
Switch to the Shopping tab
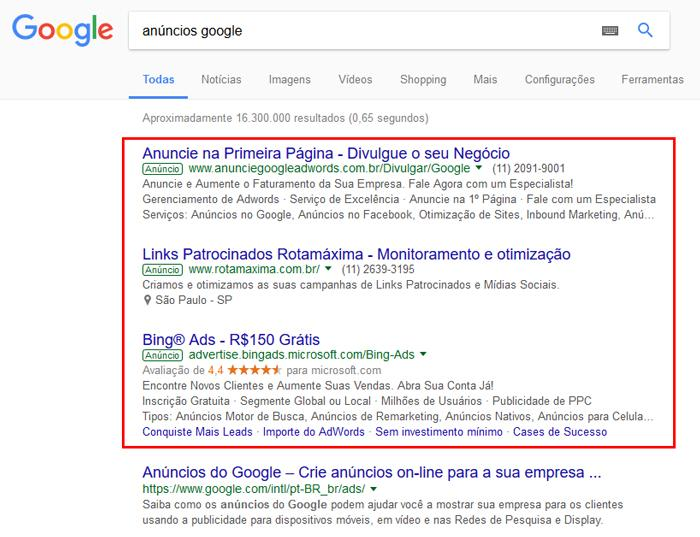pyautogui.click(x=423, y=79)
